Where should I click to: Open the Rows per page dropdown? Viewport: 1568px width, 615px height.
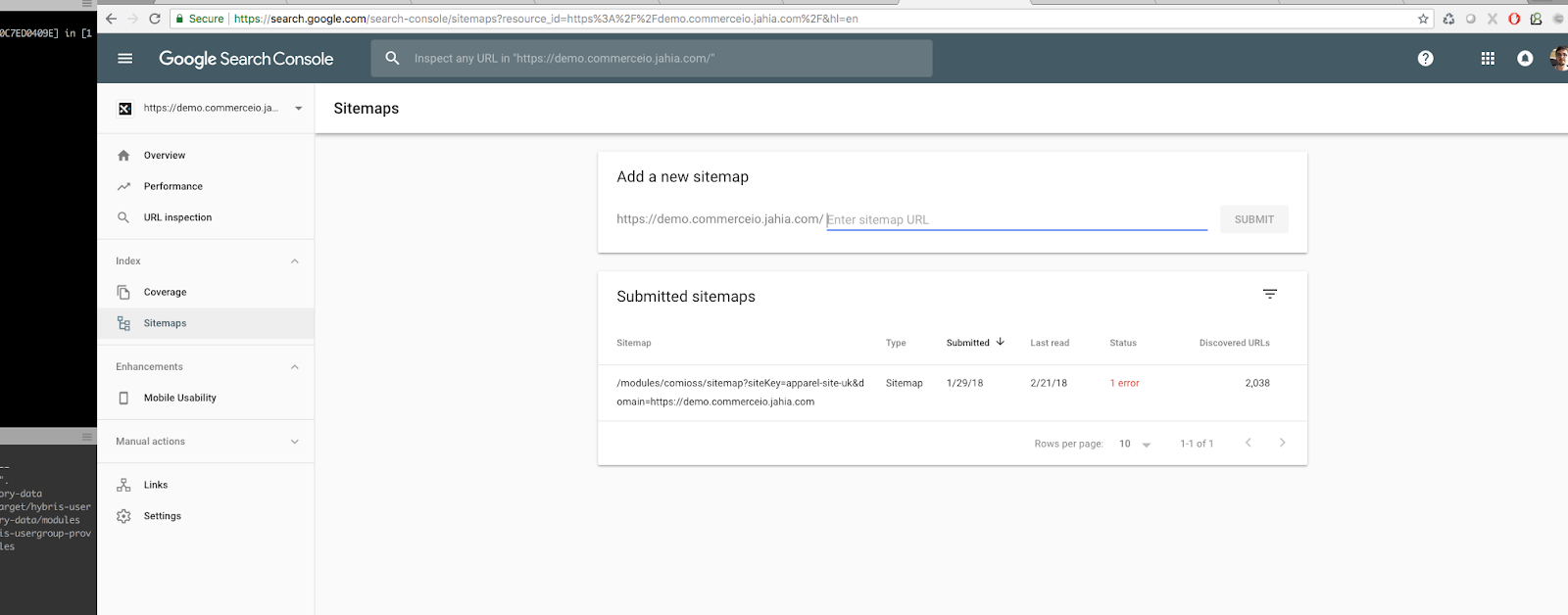(x=1135, y=444)
